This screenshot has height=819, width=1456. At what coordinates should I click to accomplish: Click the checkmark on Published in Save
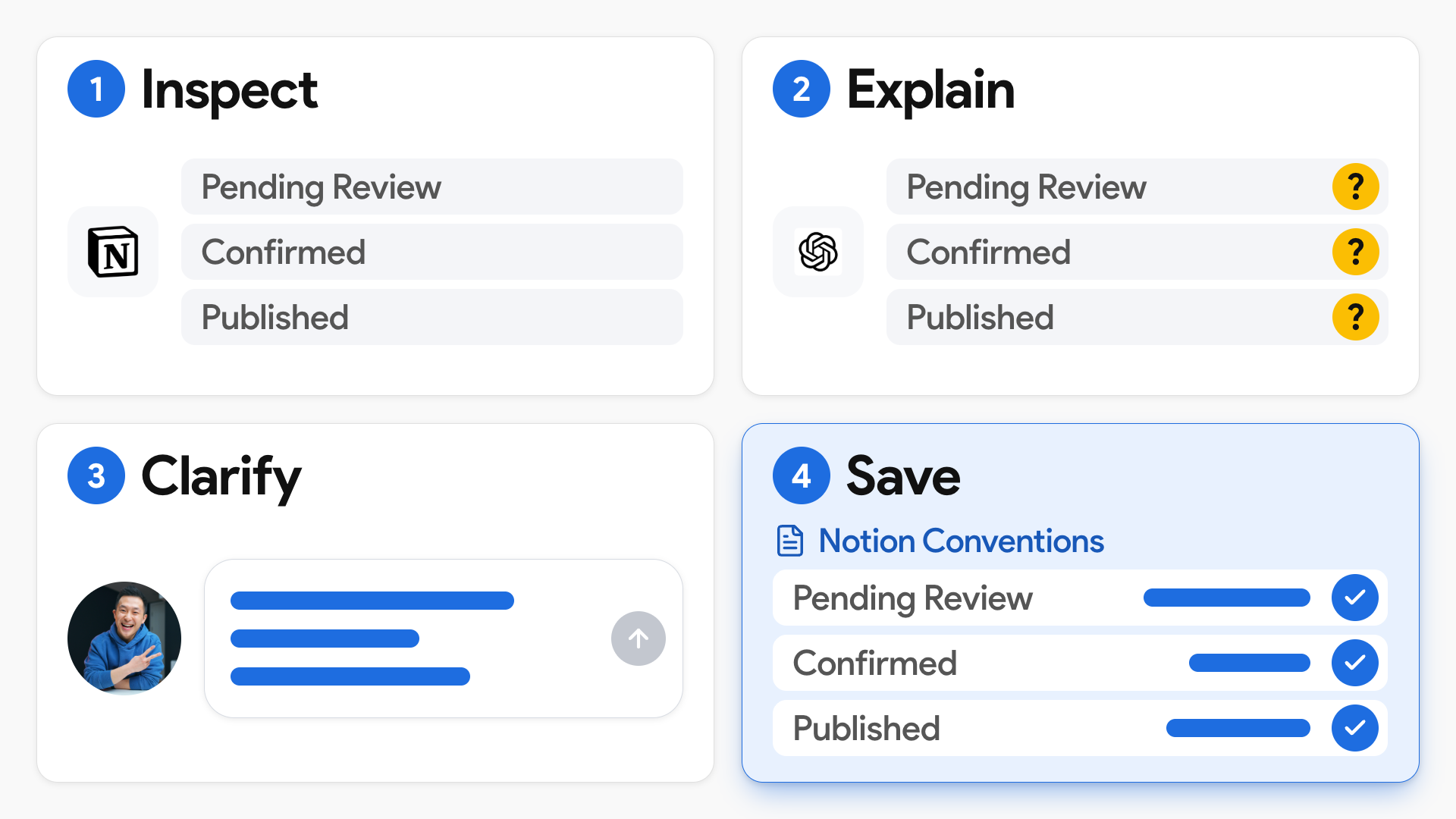1355,728
